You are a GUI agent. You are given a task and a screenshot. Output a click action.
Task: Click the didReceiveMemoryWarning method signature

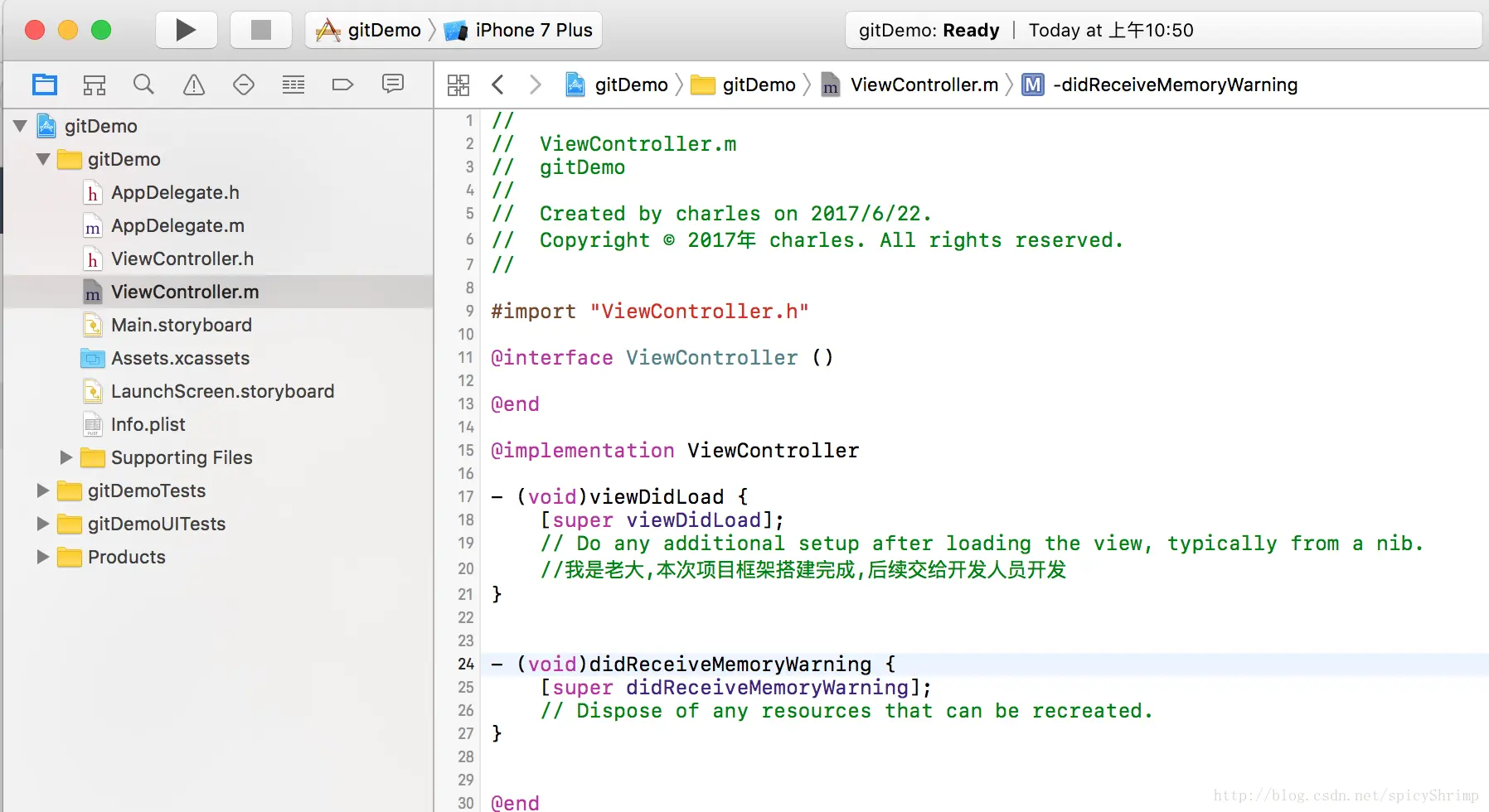pos(694,665)
